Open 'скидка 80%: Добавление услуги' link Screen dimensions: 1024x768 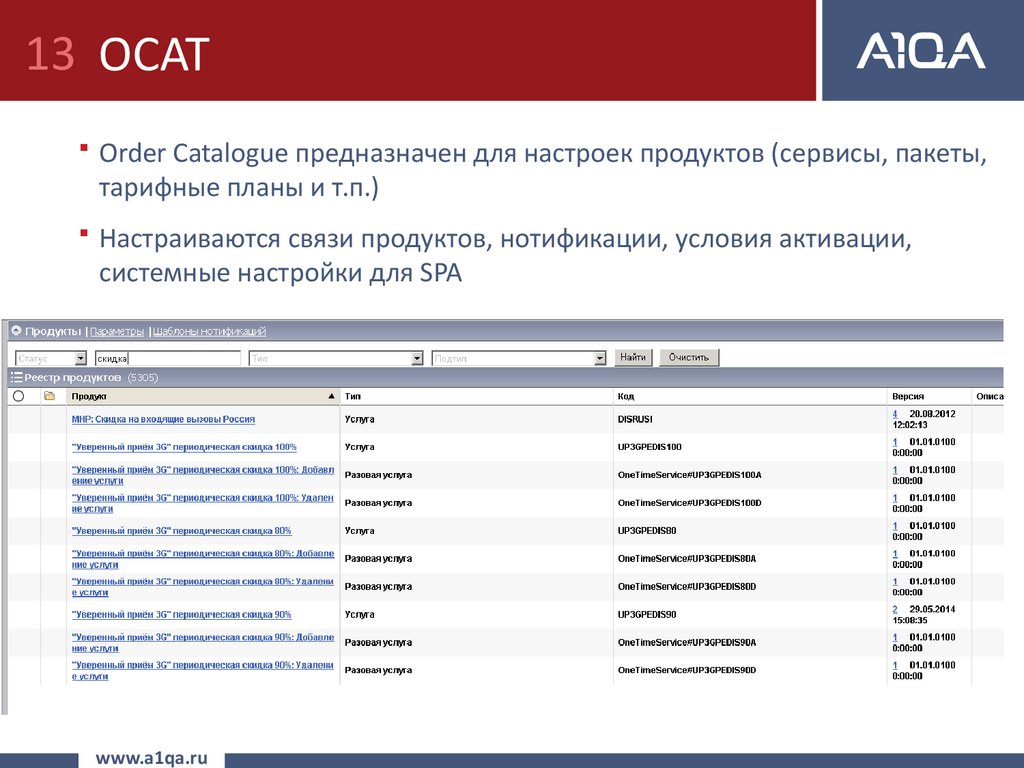[202, 559]
